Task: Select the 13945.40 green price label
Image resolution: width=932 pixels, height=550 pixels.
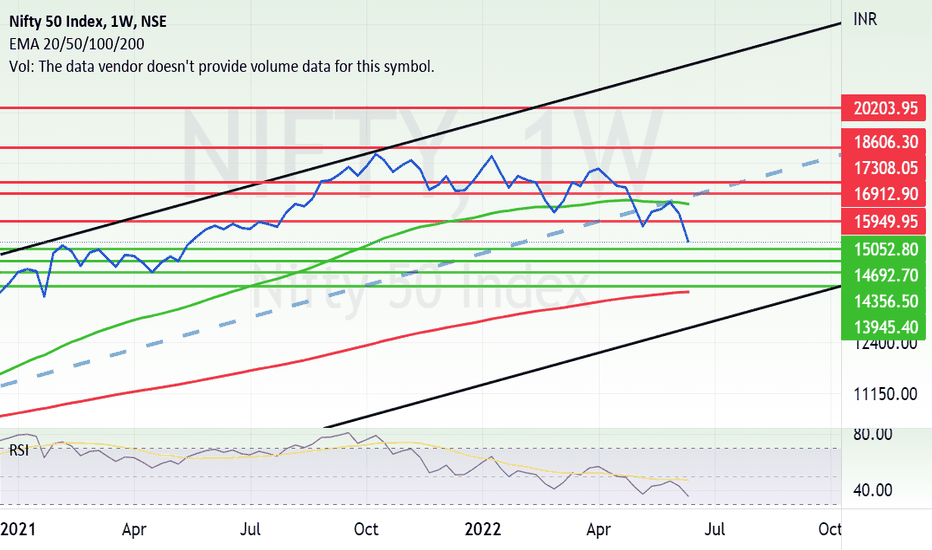Action: (884, 327)
